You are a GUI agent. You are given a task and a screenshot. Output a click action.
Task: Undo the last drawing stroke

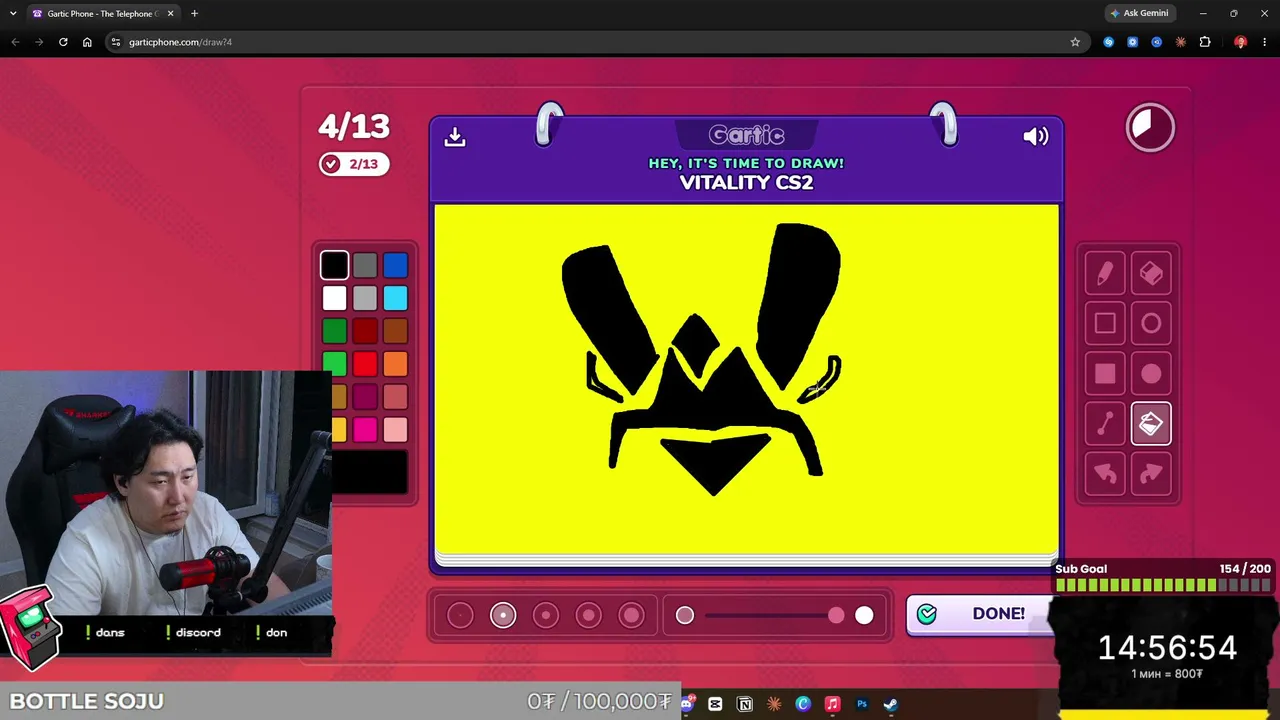[x=1105, y=474]
